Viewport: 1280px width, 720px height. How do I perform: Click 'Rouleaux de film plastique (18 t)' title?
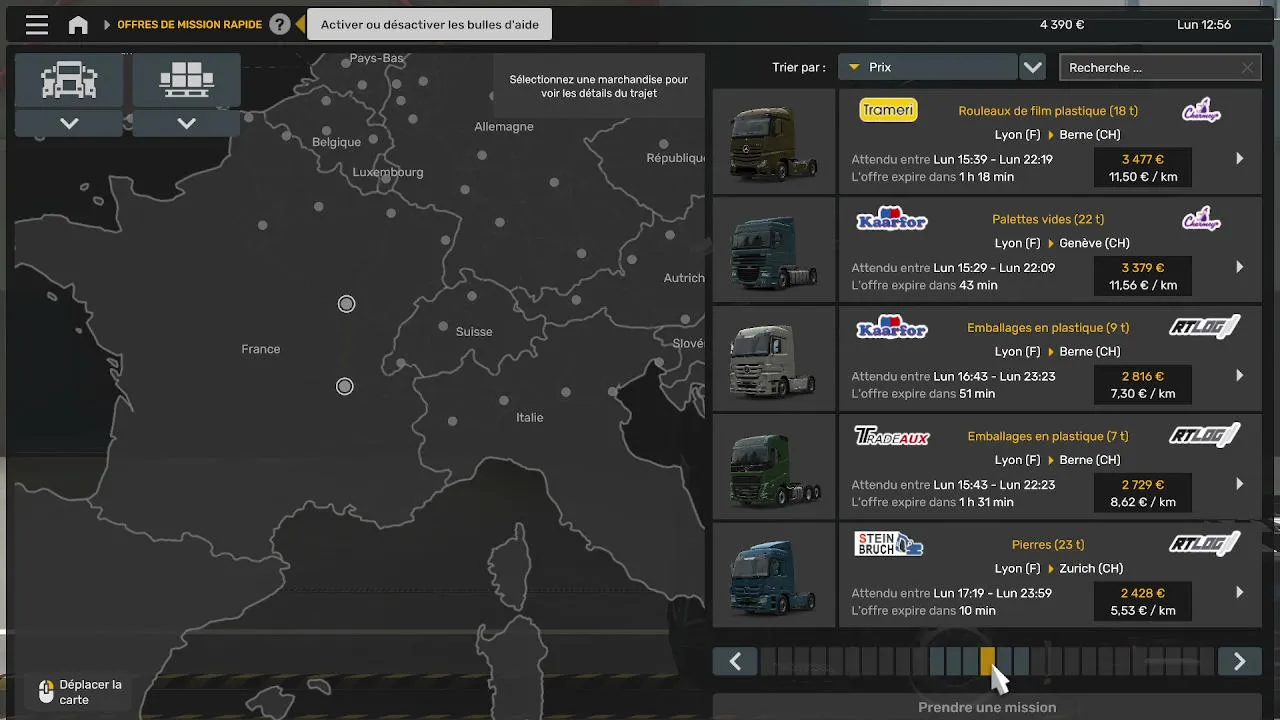[x=1048, y=111]
